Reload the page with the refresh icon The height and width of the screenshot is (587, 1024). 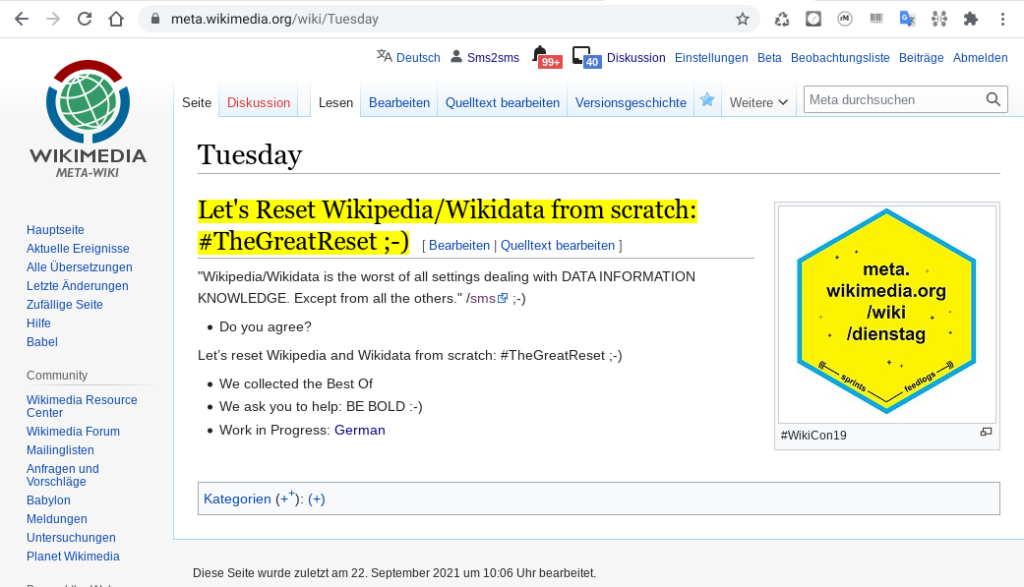[x=84, y=18]
